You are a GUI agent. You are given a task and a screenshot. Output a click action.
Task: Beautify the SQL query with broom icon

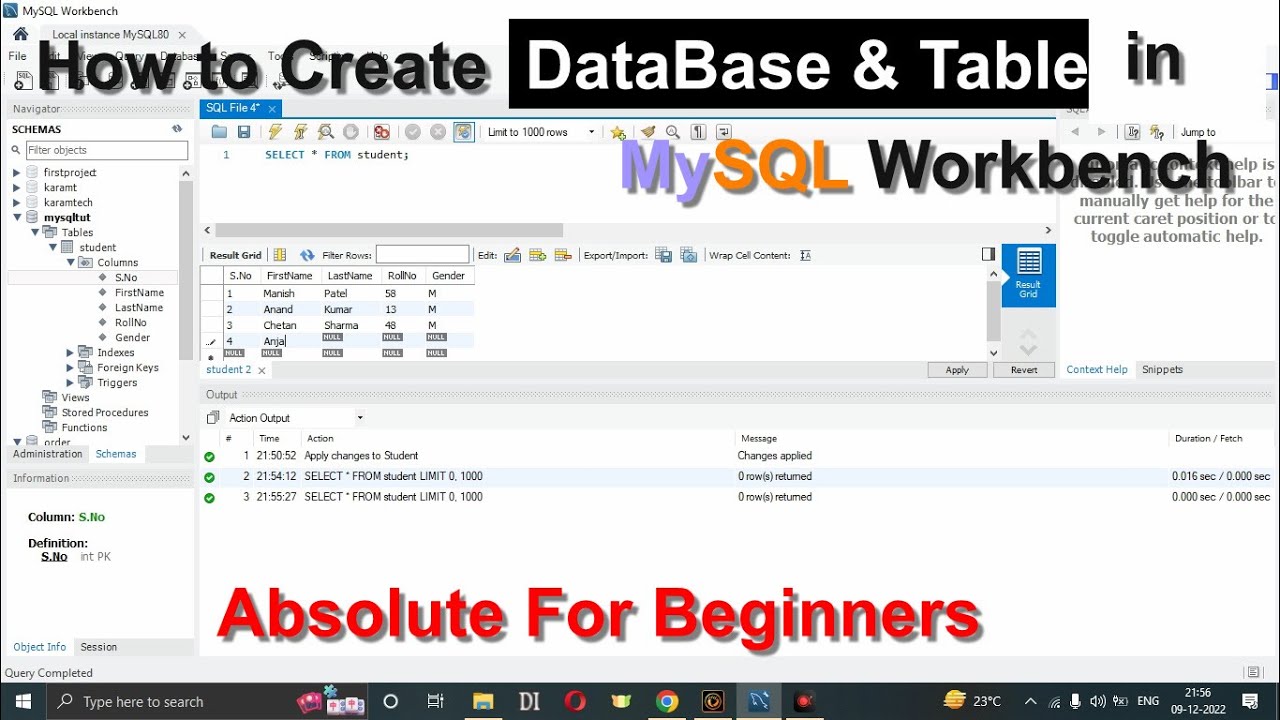648,132
